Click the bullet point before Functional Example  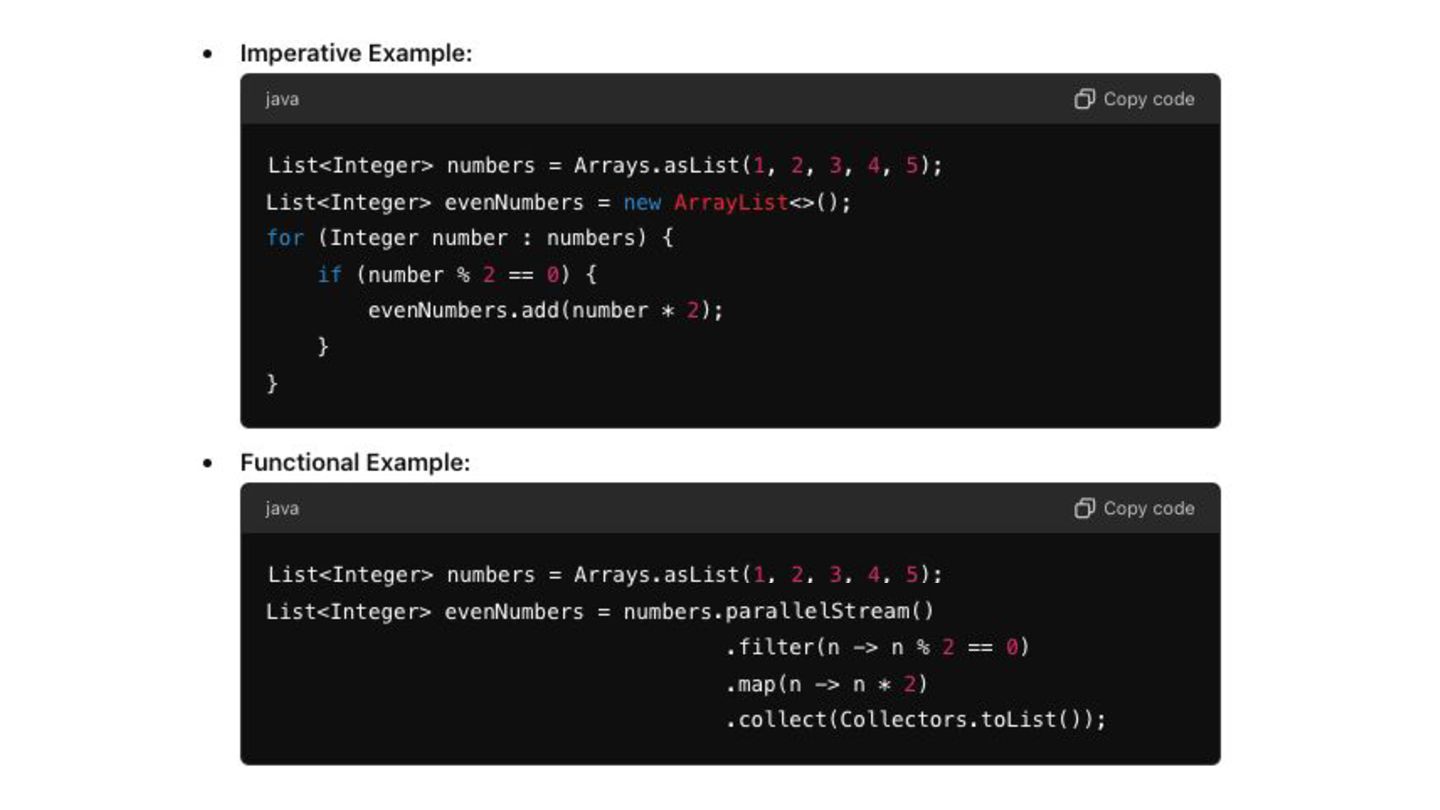click(208, 464)
